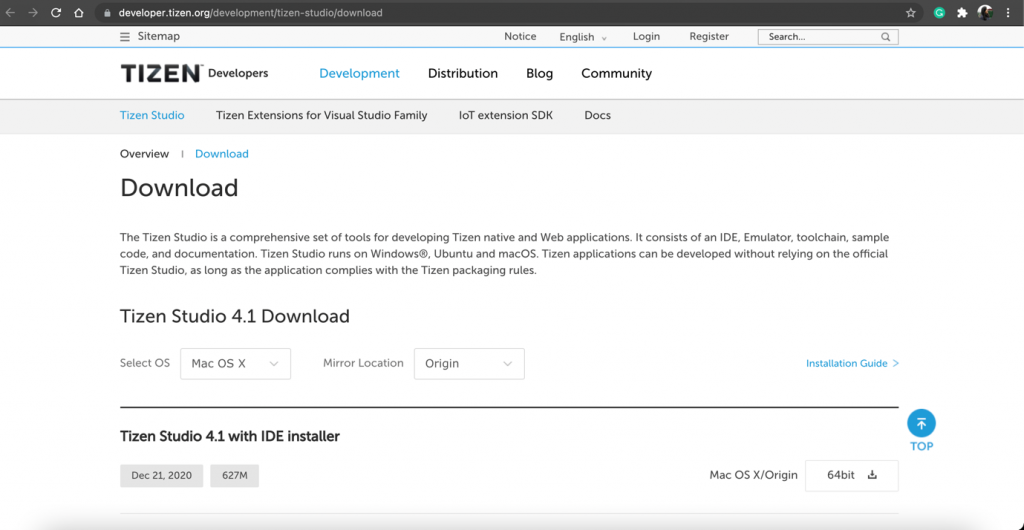Screen dimensions: 1024x530
Task: Bookmark page with the star icon
Action: (x=910, y=12)
